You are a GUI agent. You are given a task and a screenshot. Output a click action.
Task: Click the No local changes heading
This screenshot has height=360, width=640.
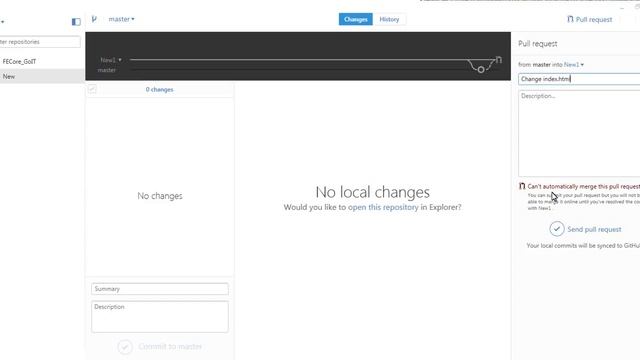coord(373,192)
